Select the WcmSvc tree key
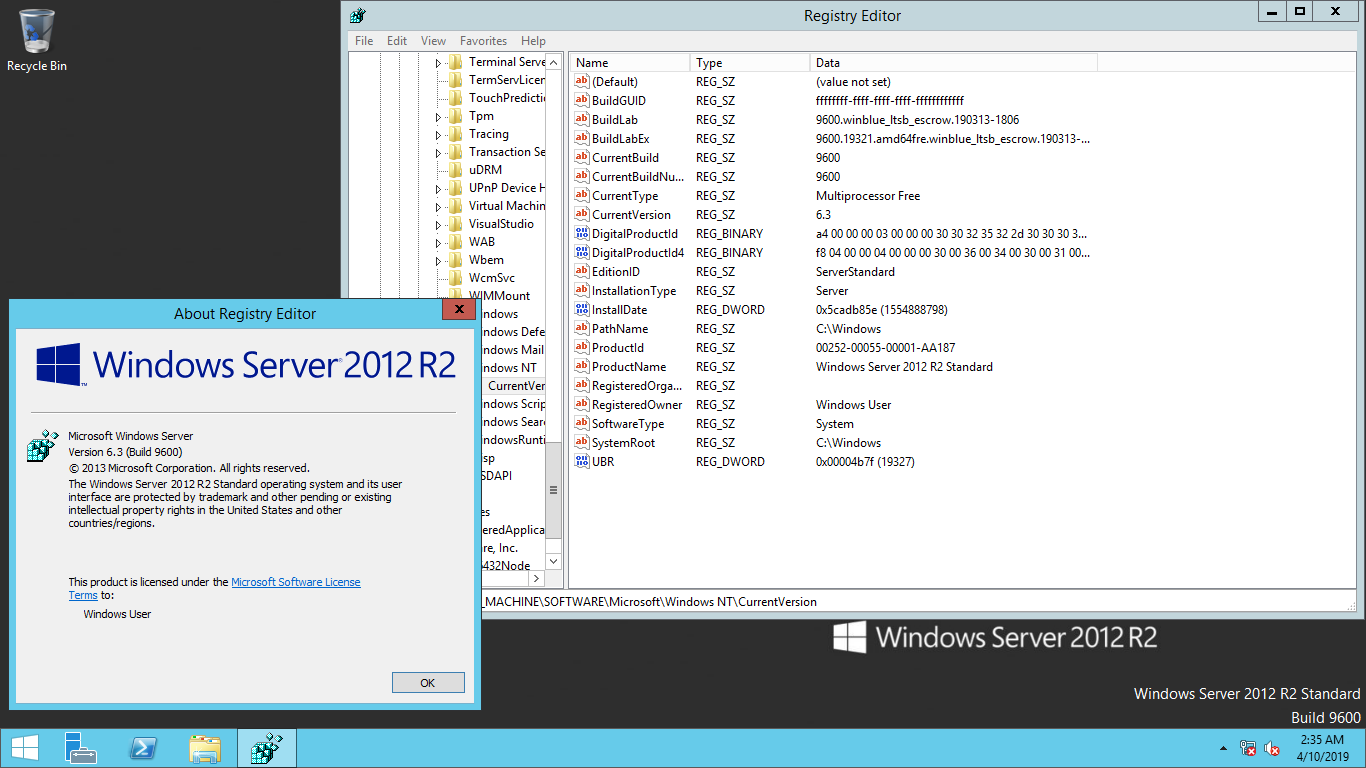The height and width of the screenshot is (768, 1366). pyautogui.click(x=492, y=278)
